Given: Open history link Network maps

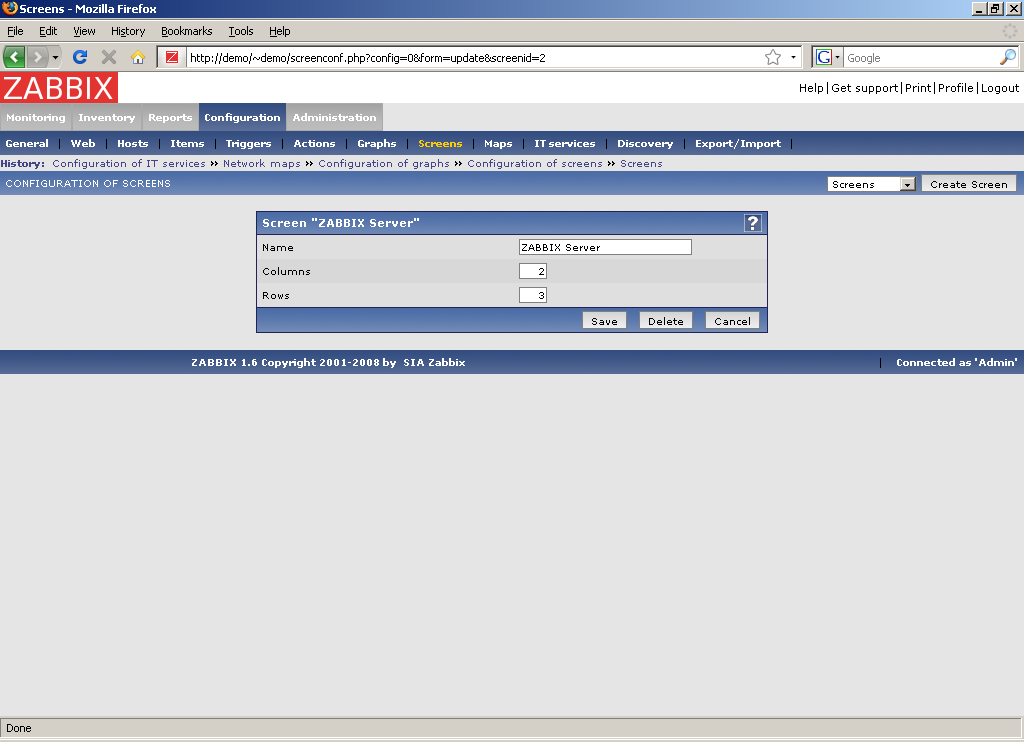Looking at the screenshot, I should click(262, 163).
